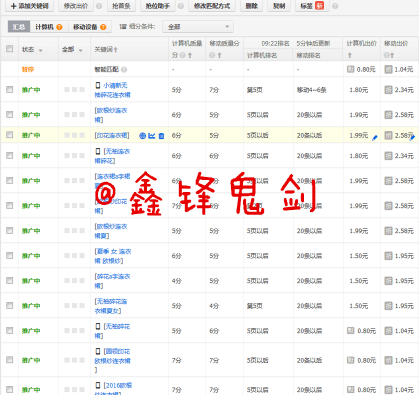Click the orange 暂停 status text
Screen dimensions: 419x395
28,69
